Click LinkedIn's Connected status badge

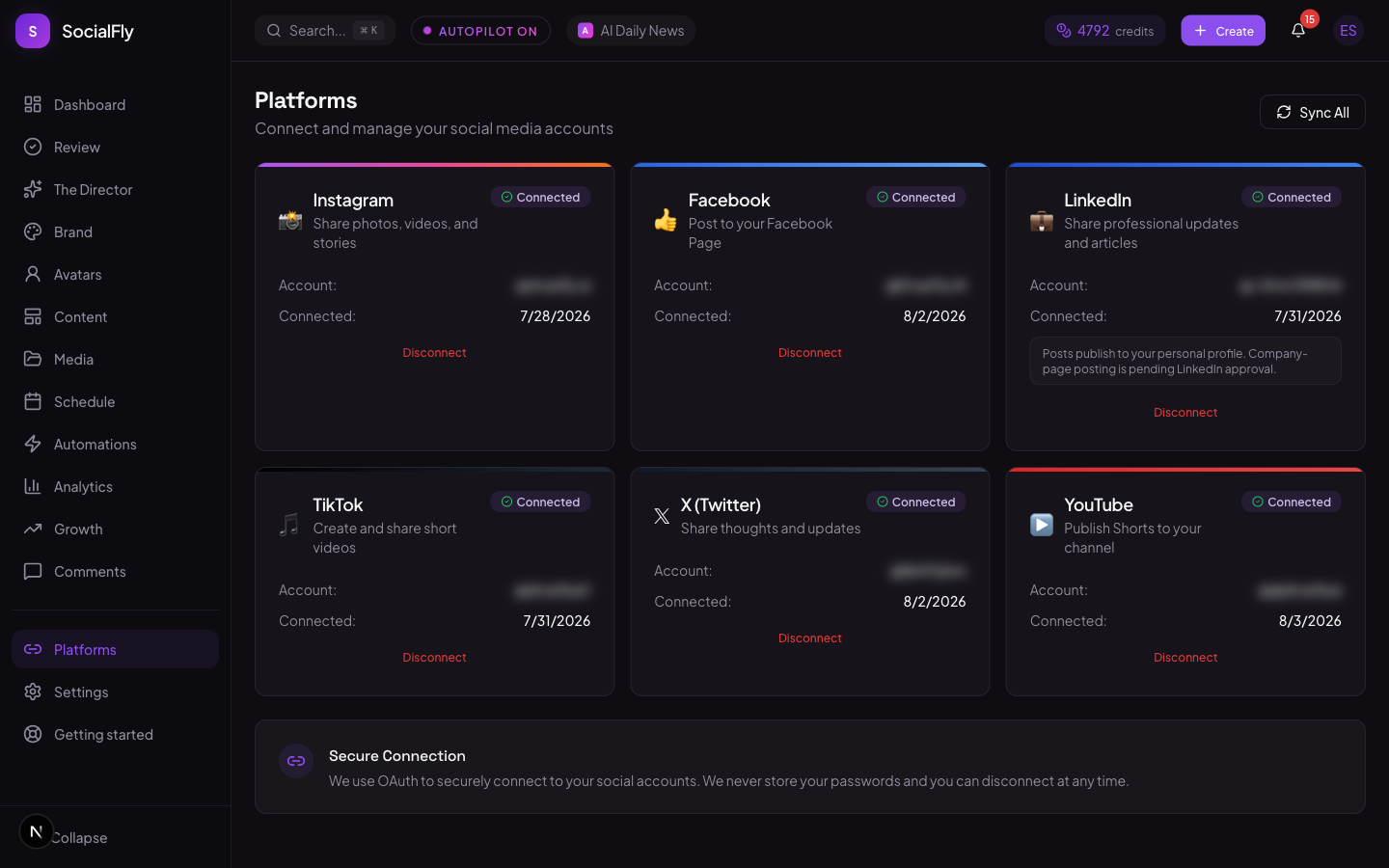tap(1292, 197)
